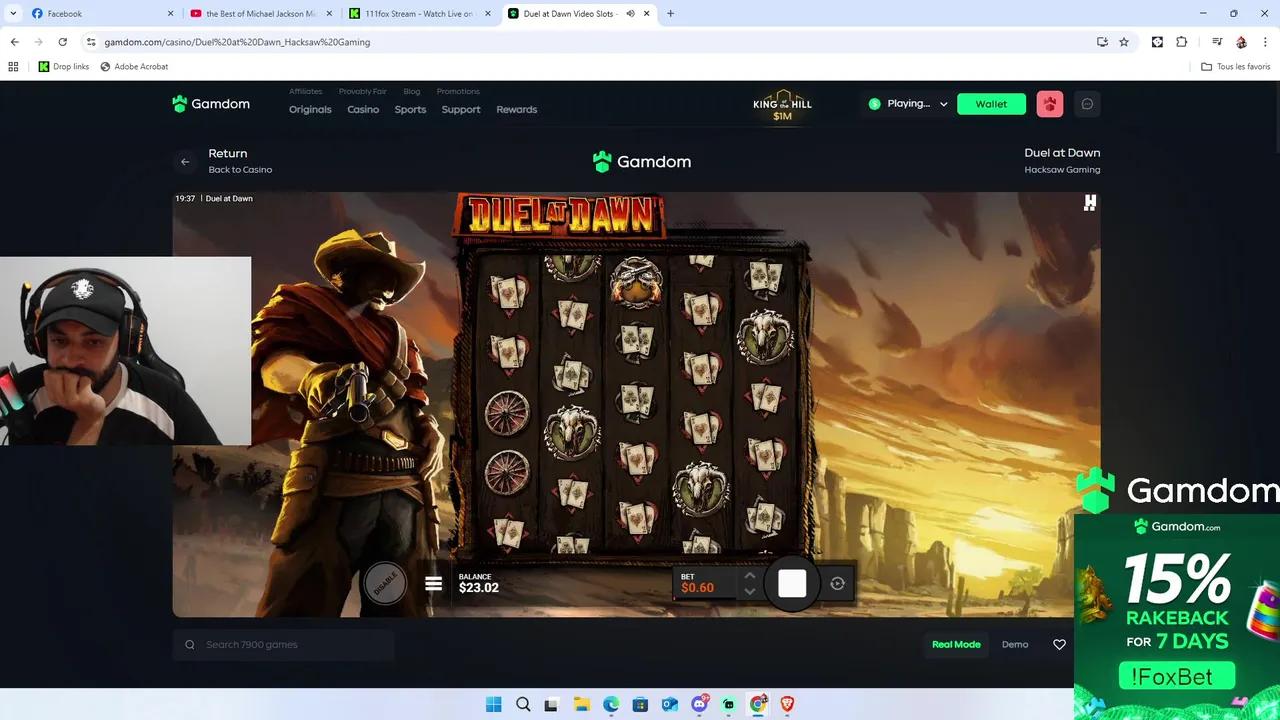Image resolution: width=1280 pixels, height=720 pixels.
Task: Mute the Duel at Dawn tab audio
Action: point(630,14)
